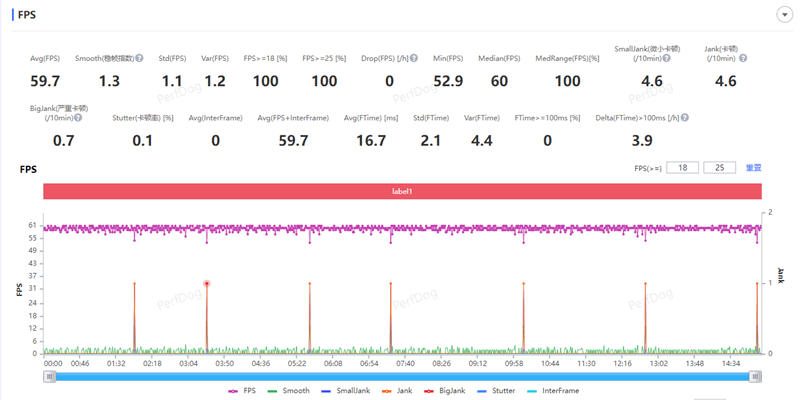800x400 pixels.
Task: Click FPS threshold field showing 18
Action: tap(683, 168)
